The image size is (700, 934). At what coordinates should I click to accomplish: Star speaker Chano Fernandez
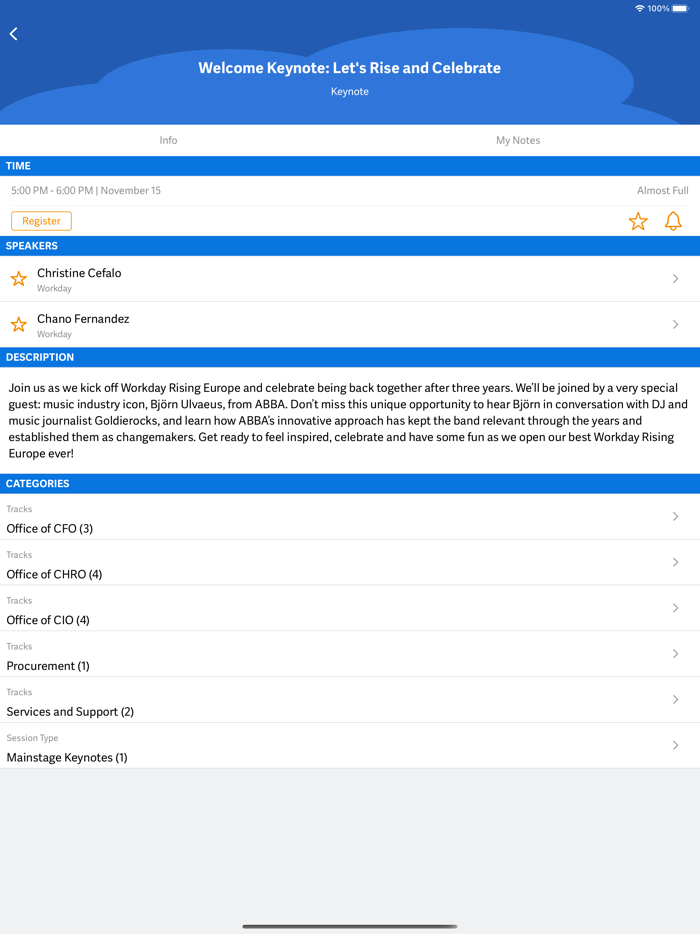click(x=18, y=324)
